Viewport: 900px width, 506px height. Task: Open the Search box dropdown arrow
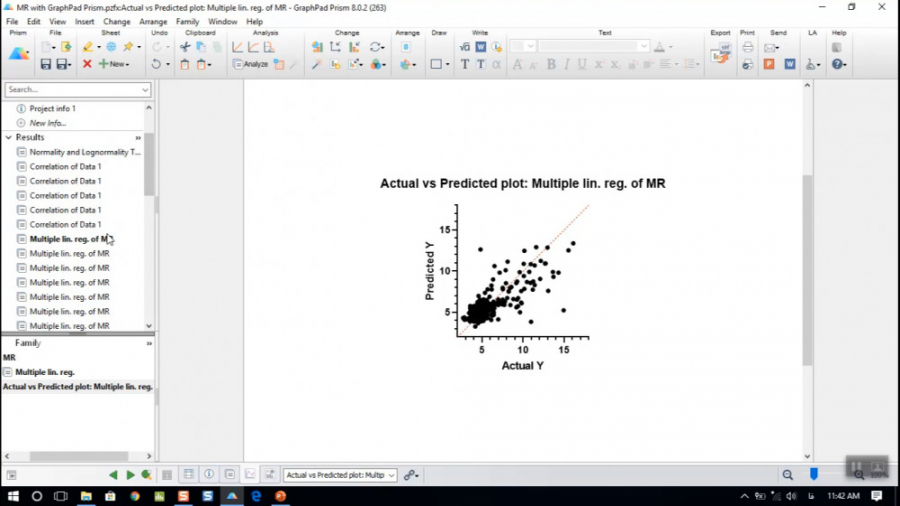[145, 89]
